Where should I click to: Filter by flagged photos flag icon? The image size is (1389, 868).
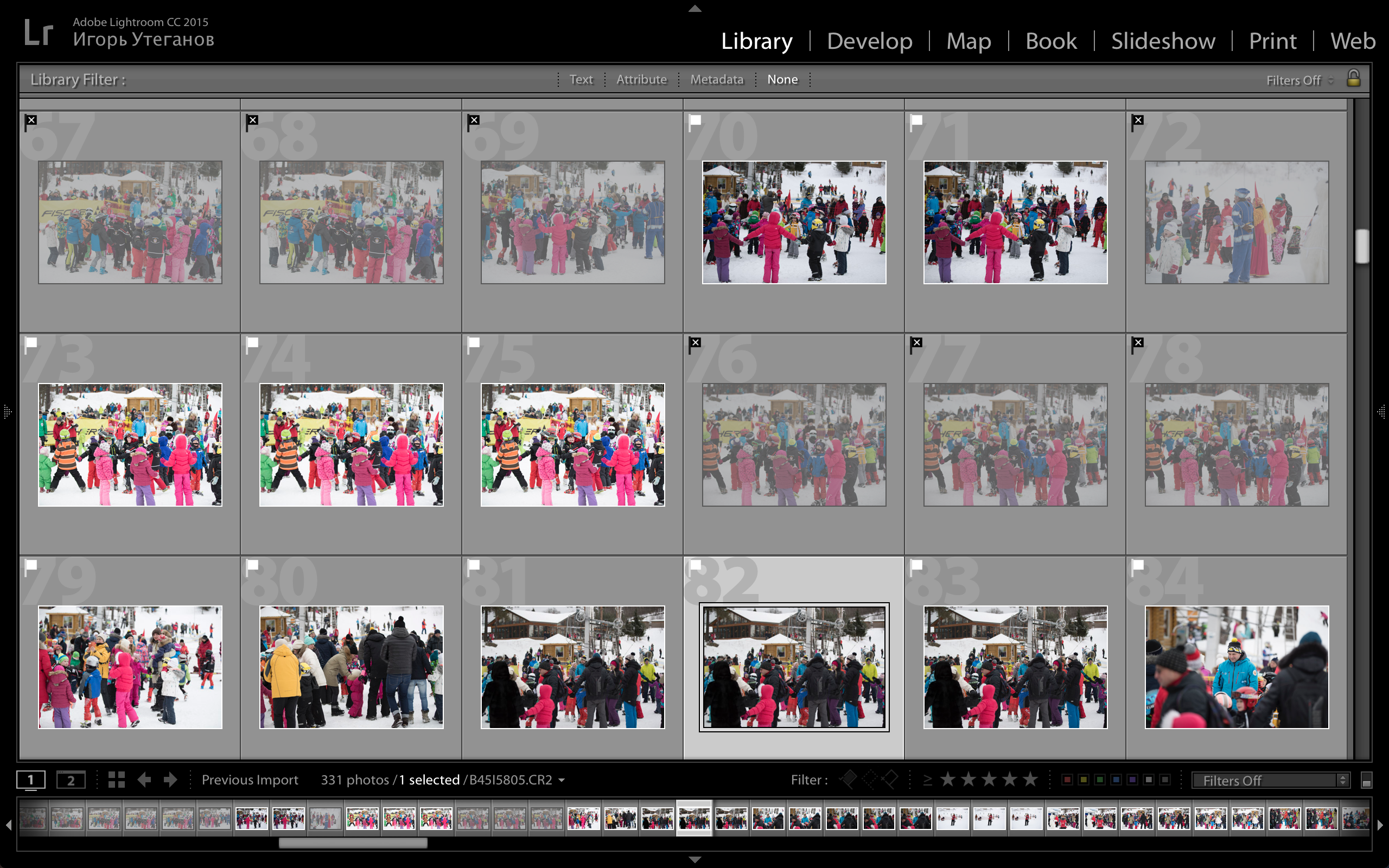click(x=848, y=780)
